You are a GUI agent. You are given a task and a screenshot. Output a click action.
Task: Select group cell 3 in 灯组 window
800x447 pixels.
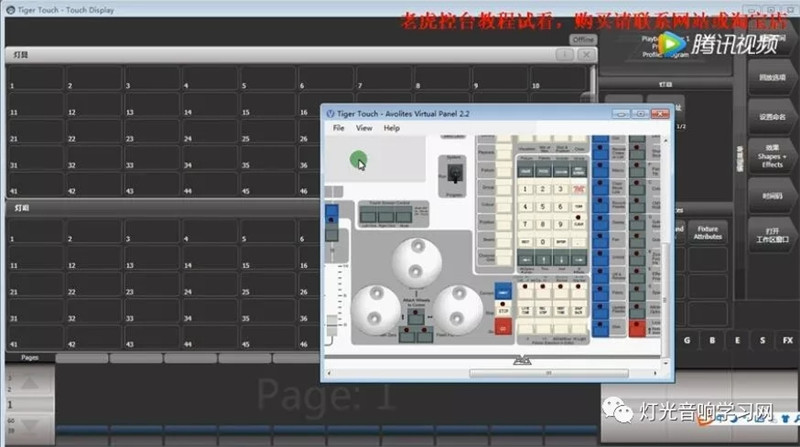pos(152,231)
